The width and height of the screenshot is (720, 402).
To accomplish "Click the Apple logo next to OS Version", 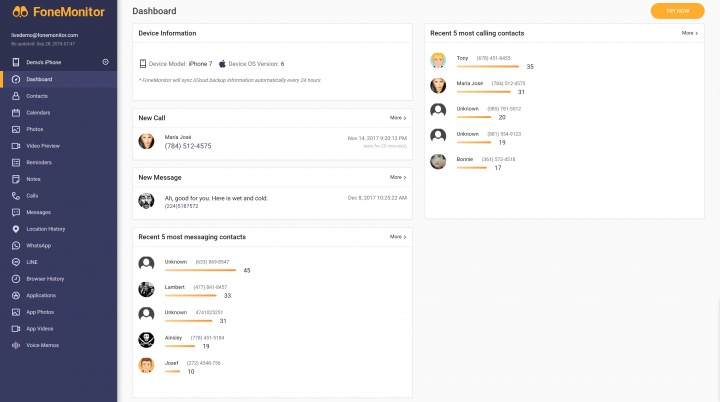I will pos(222,63).
